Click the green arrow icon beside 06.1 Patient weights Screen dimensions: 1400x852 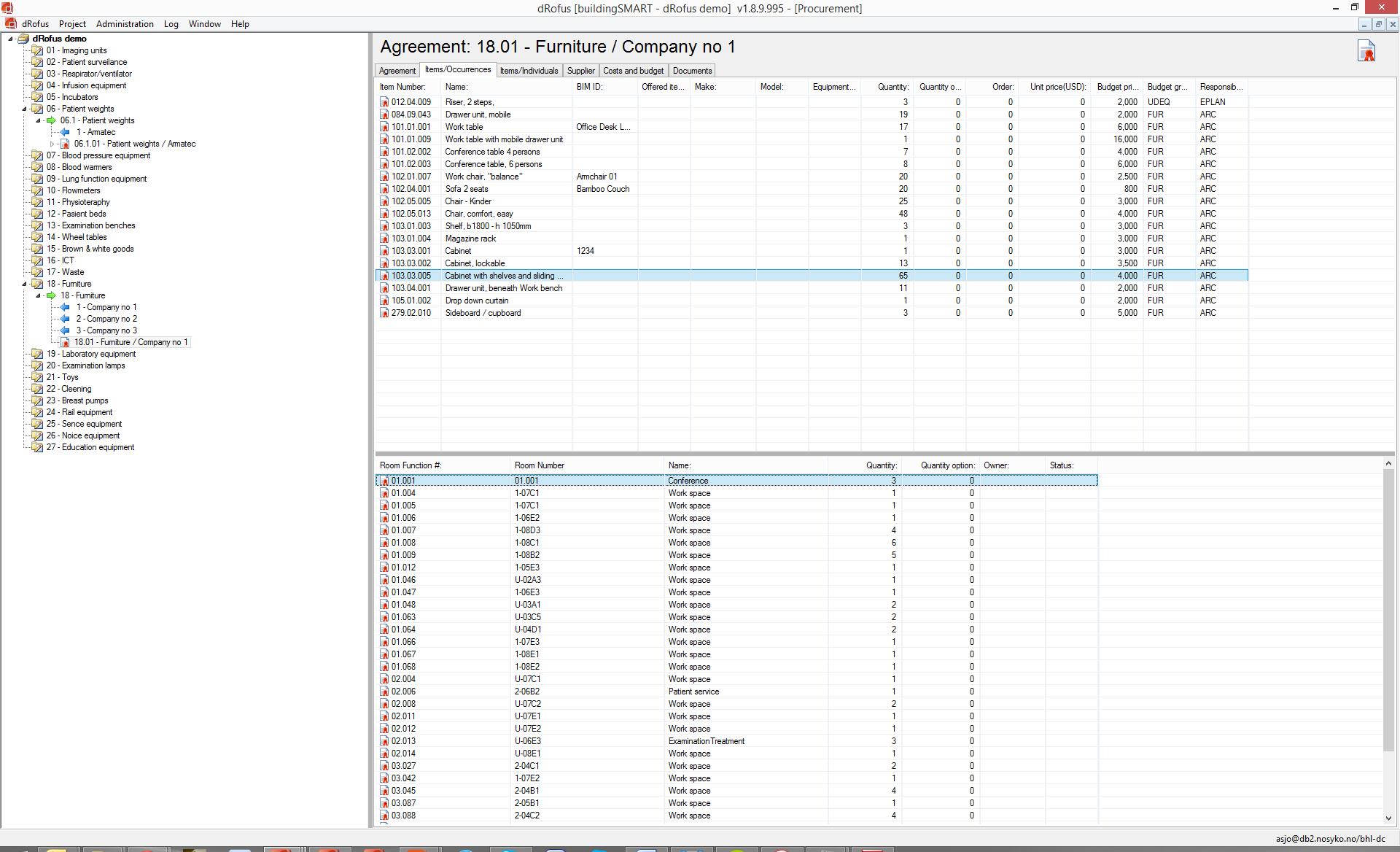tap(51, 120)
